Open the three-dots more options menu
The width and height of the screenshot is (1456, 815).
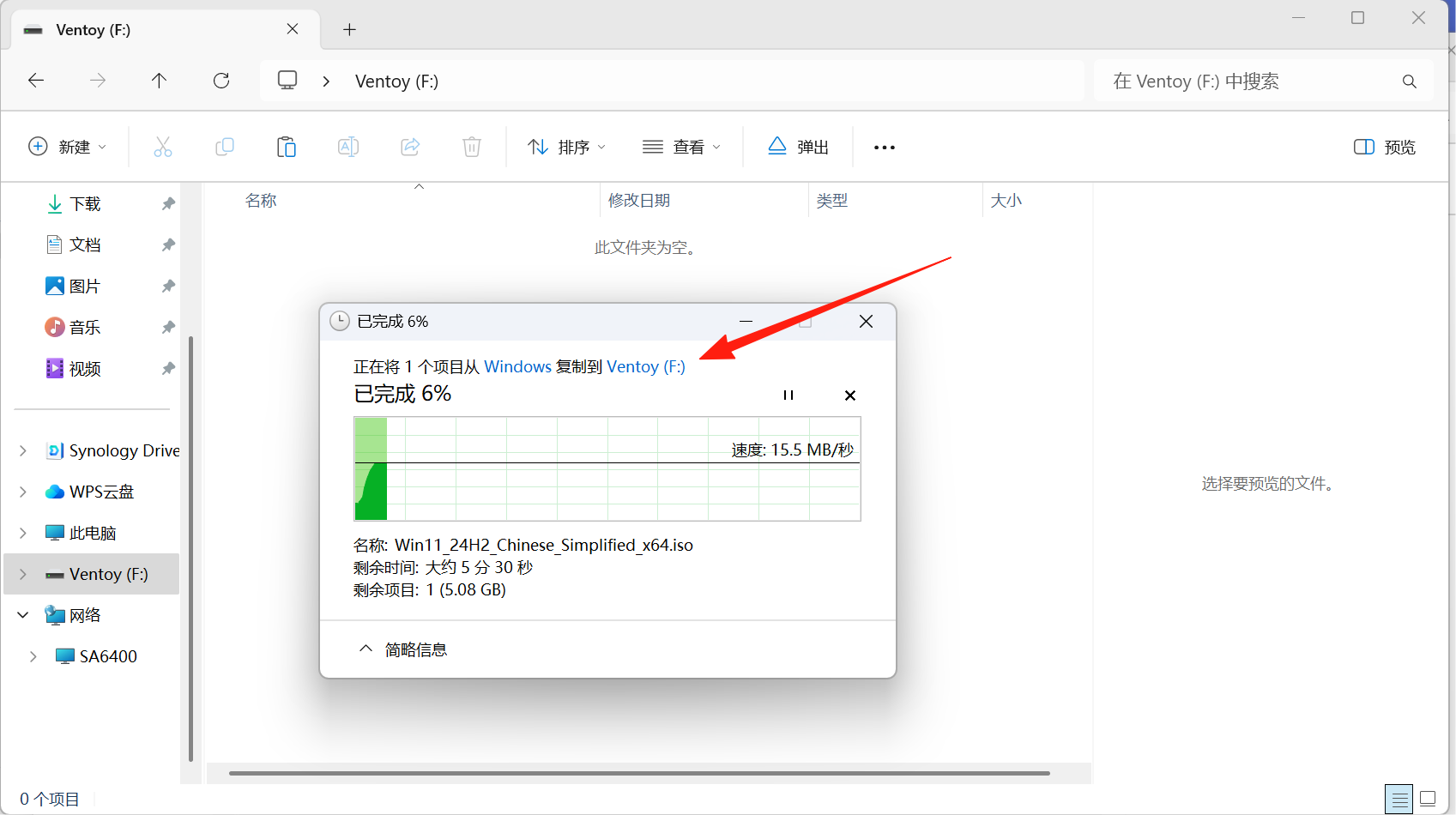point(885,148)
